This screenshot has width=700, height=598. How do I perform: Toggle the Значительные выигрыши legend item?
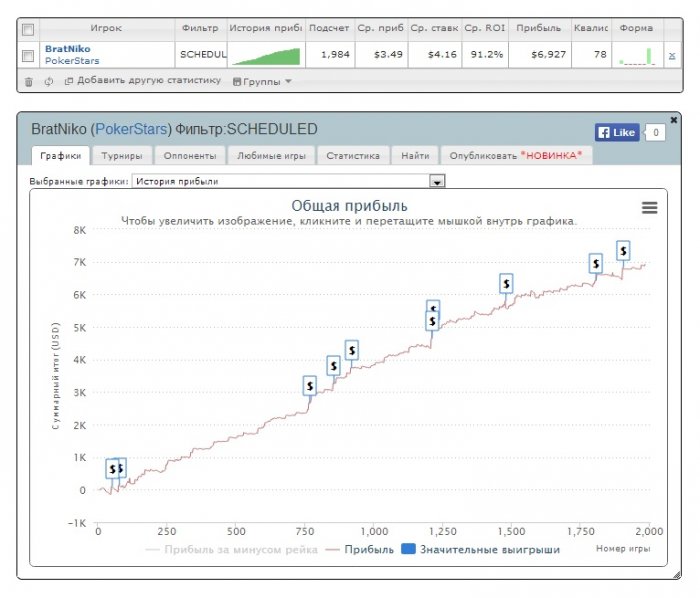(x=480, y=549)
